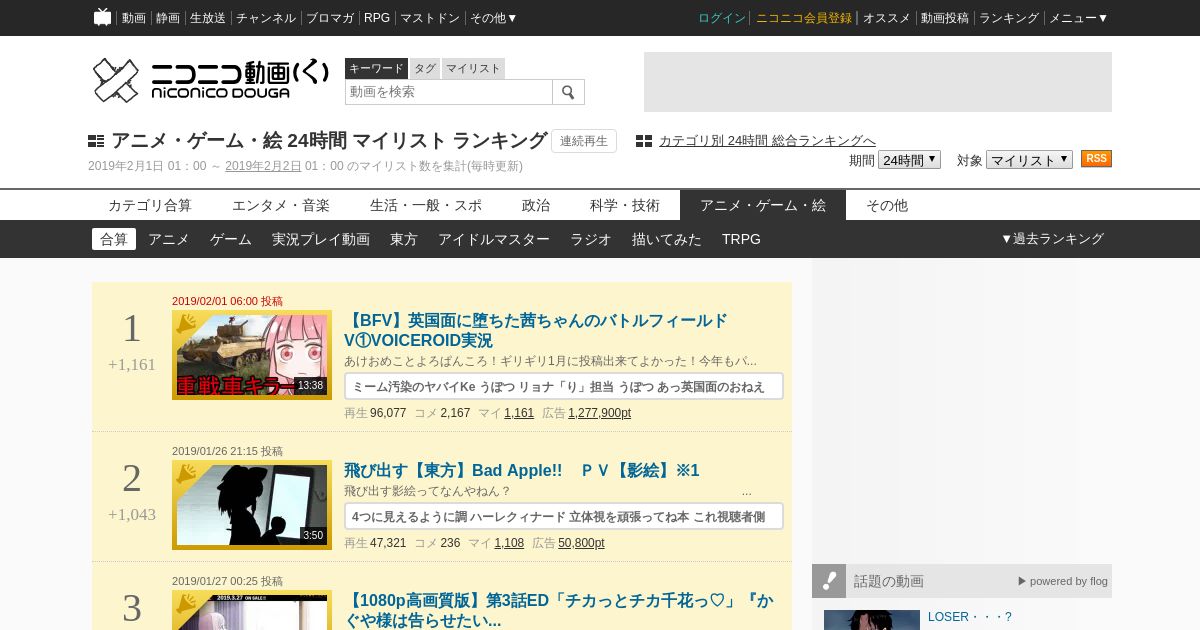Screen dimensions: 1200x630
Task: Select 描いてみた subcategory
Action: 667,239
